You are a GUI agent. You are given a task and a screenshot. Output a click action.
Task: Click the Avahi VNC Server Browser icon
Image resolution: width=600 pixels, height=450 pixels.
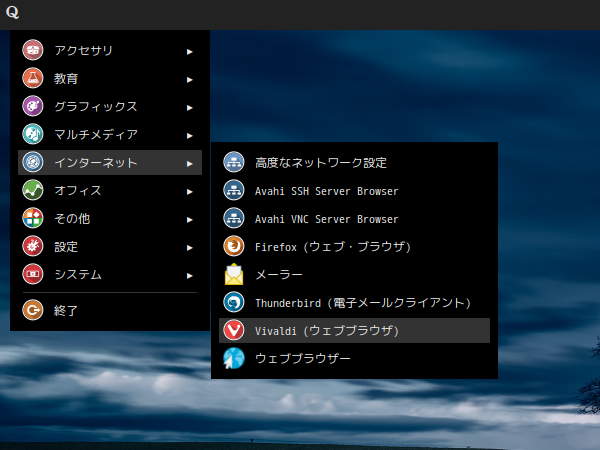pos(234,218)
